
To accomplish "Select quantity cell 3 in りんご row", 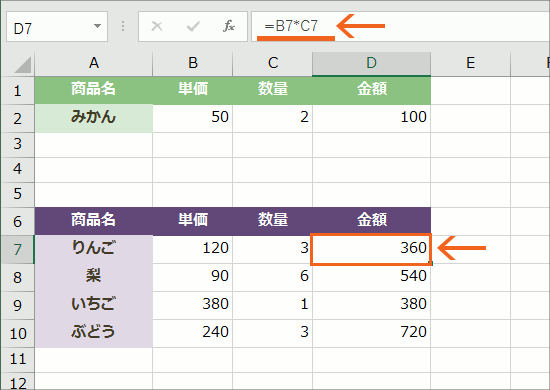I will 273,249.
